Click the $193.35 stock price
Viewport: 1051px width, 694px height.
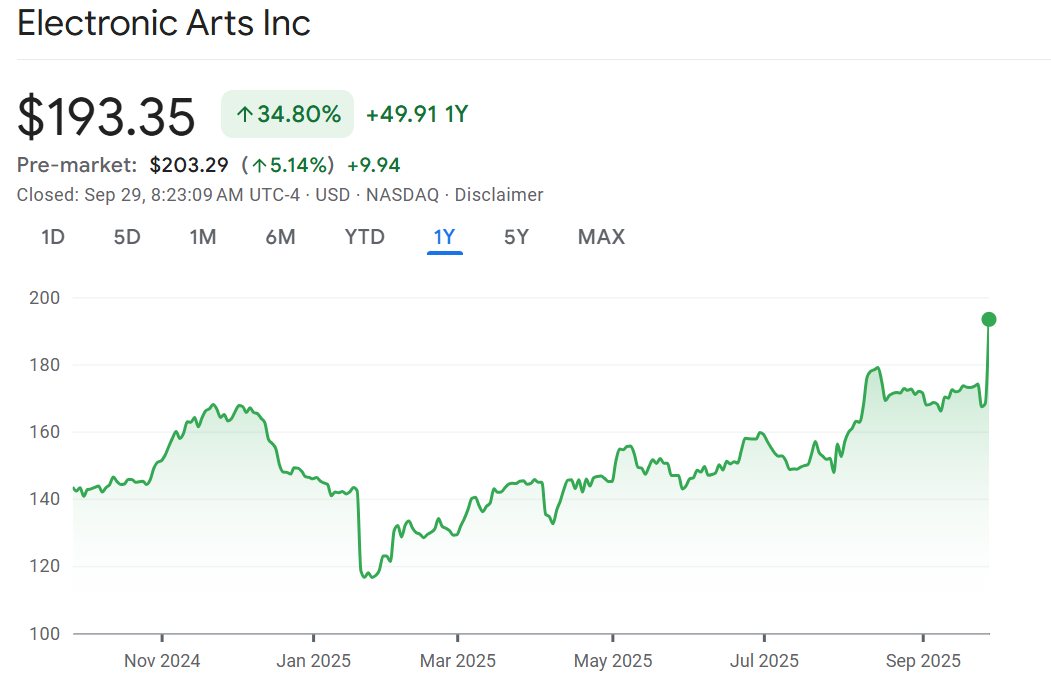pyautogui.click(x=107, y=116)
